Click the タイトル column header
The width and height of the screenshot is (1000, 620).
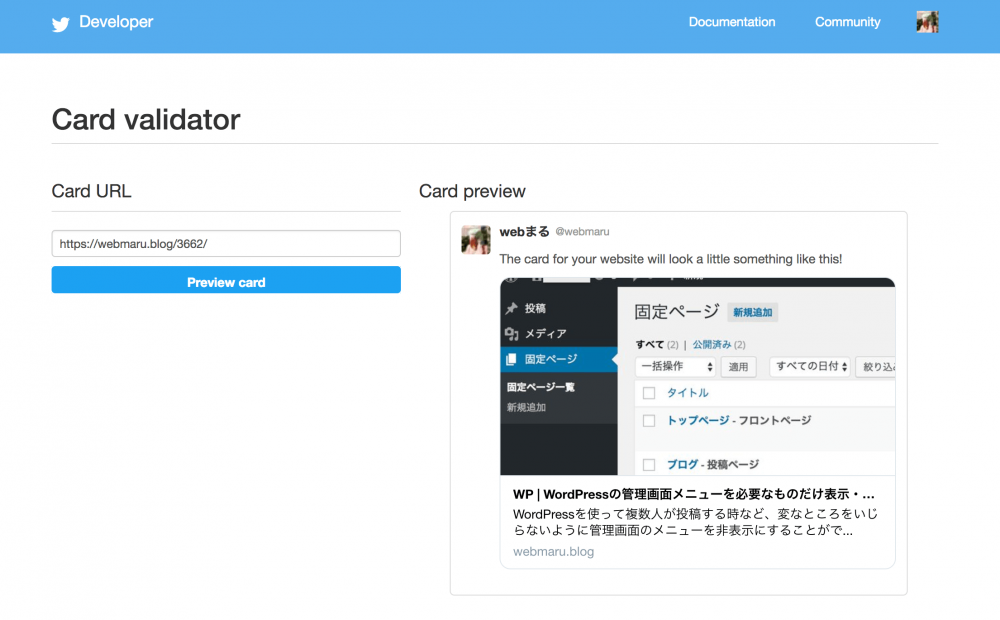click(688, 393)
